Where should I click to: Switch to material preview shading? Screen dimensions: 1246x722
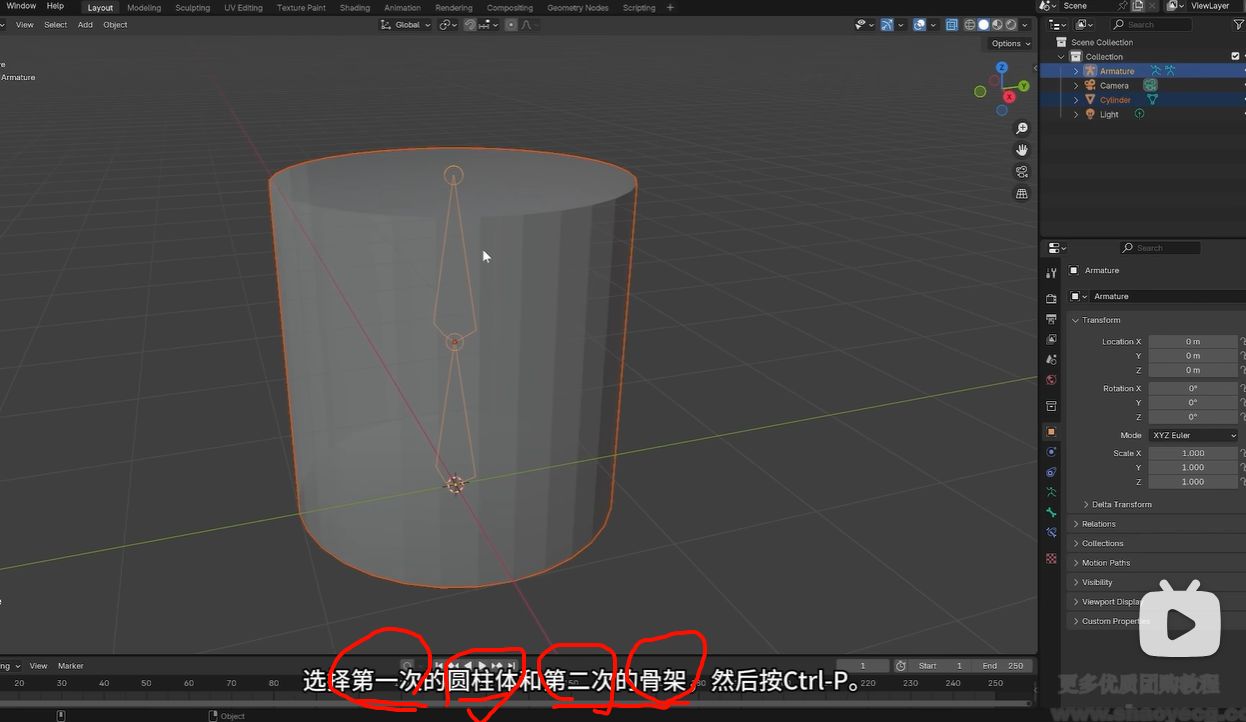point(997,25)
